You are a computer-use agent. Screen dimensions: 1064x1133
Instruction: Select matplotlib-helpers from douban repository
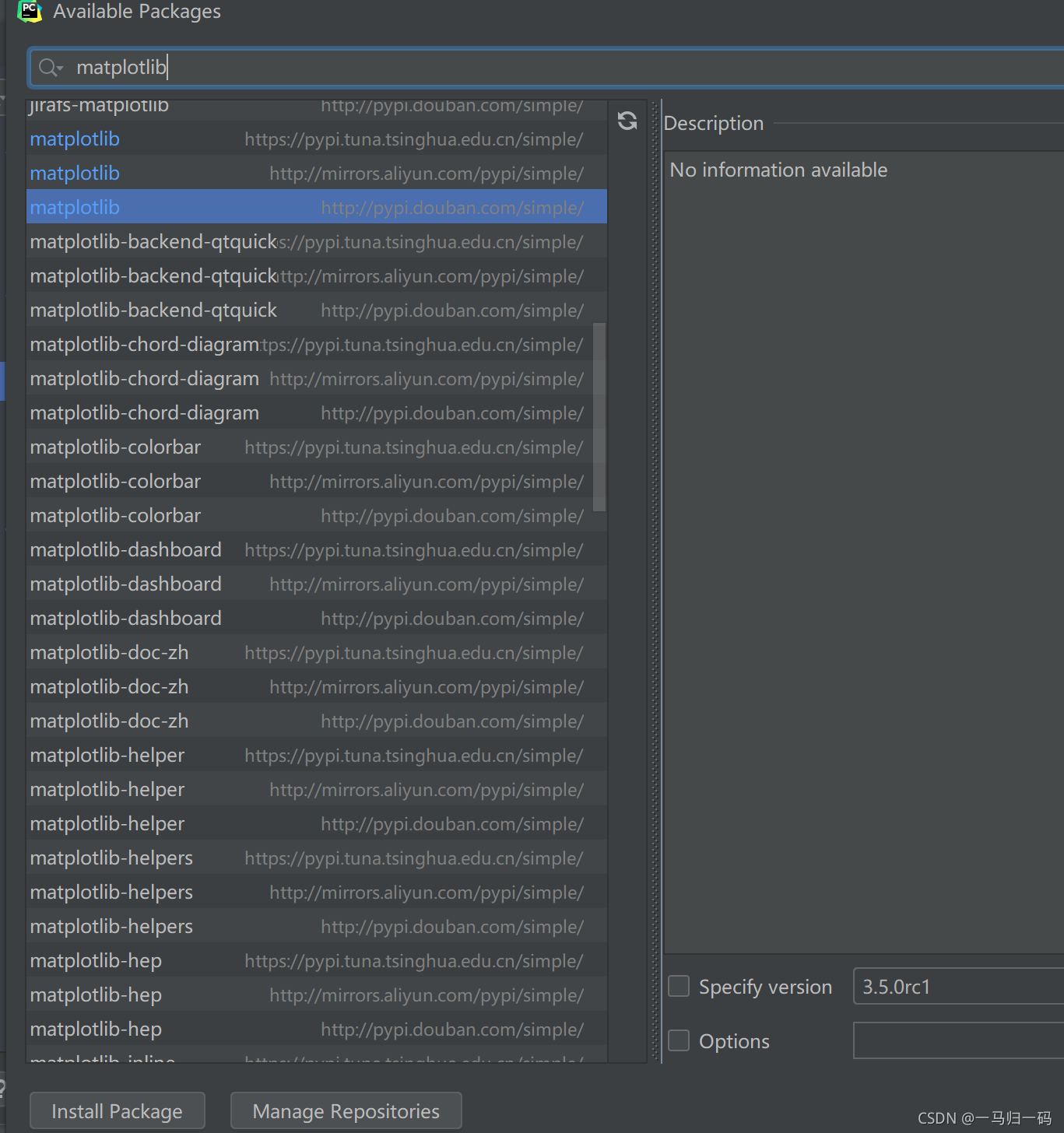317,927
